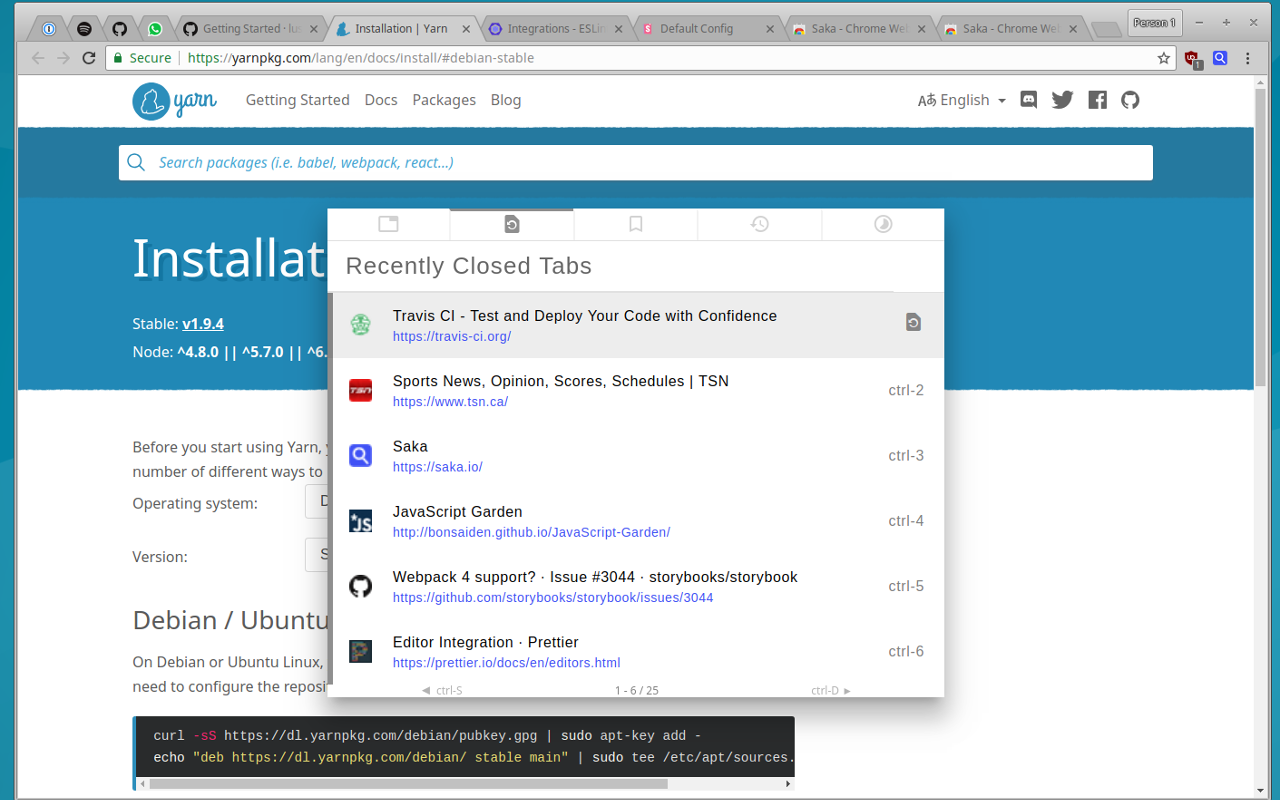Viewport: 1280px width, 800px height.
Task: Open the Saka open-tabs mode icon
Action: (x=388, y=224)
